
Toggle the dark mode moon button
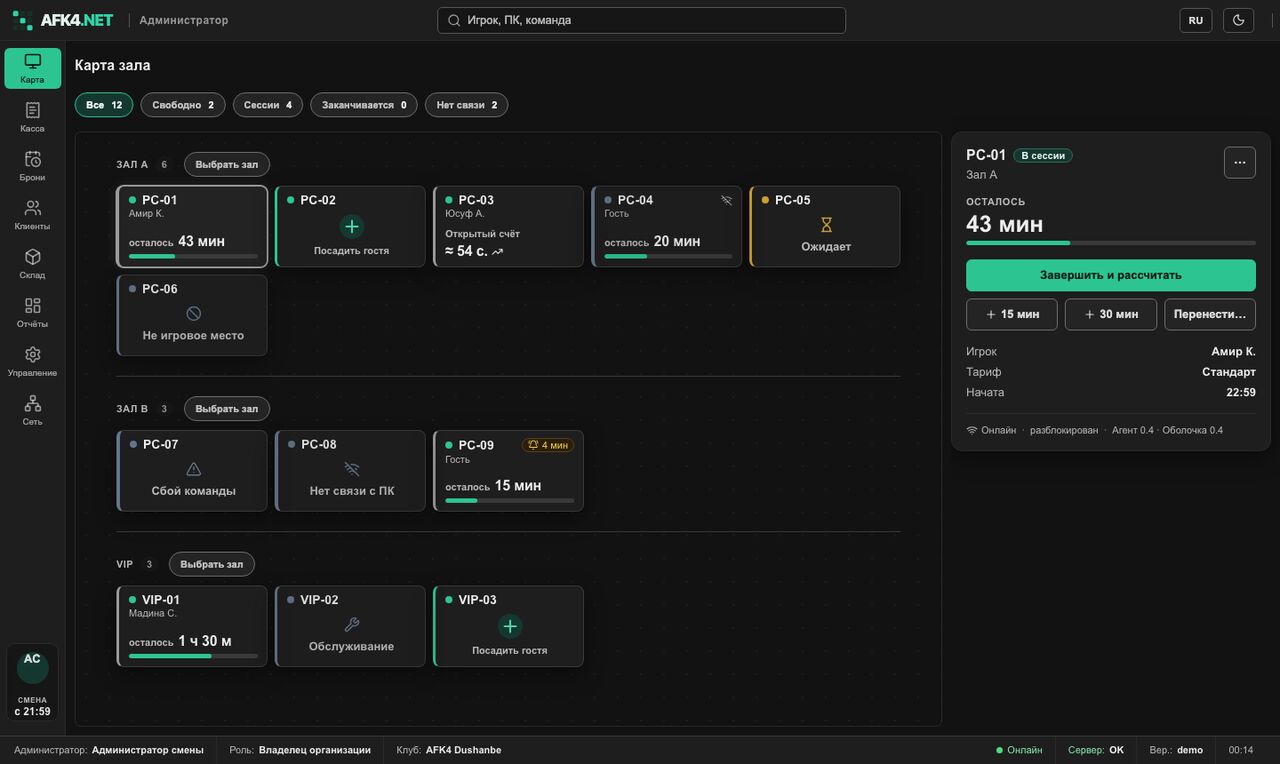click(x=1239, y=20)
